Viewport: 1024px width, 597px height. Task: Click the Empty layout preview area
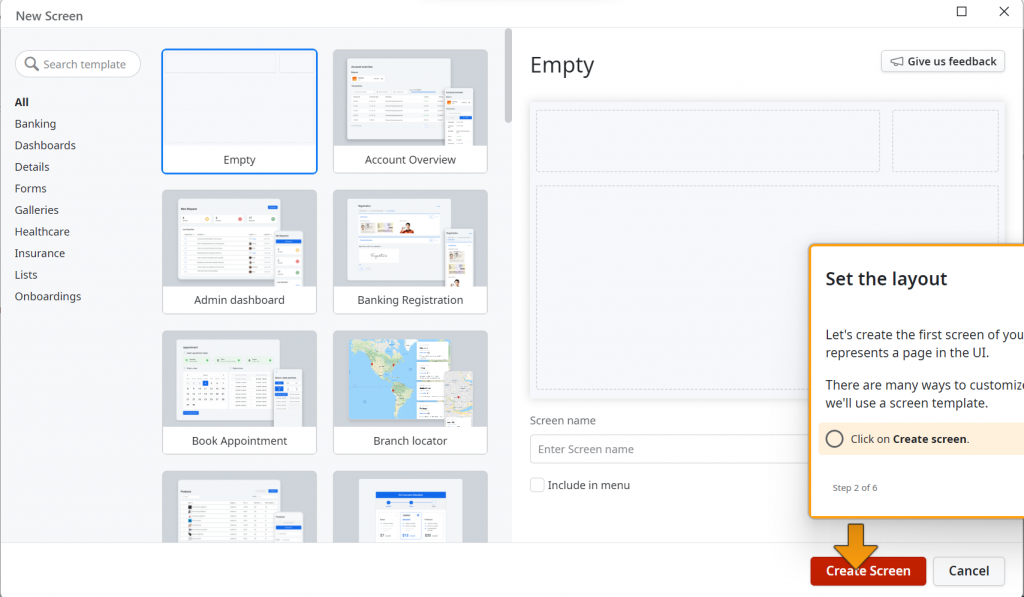coord(767,250)
